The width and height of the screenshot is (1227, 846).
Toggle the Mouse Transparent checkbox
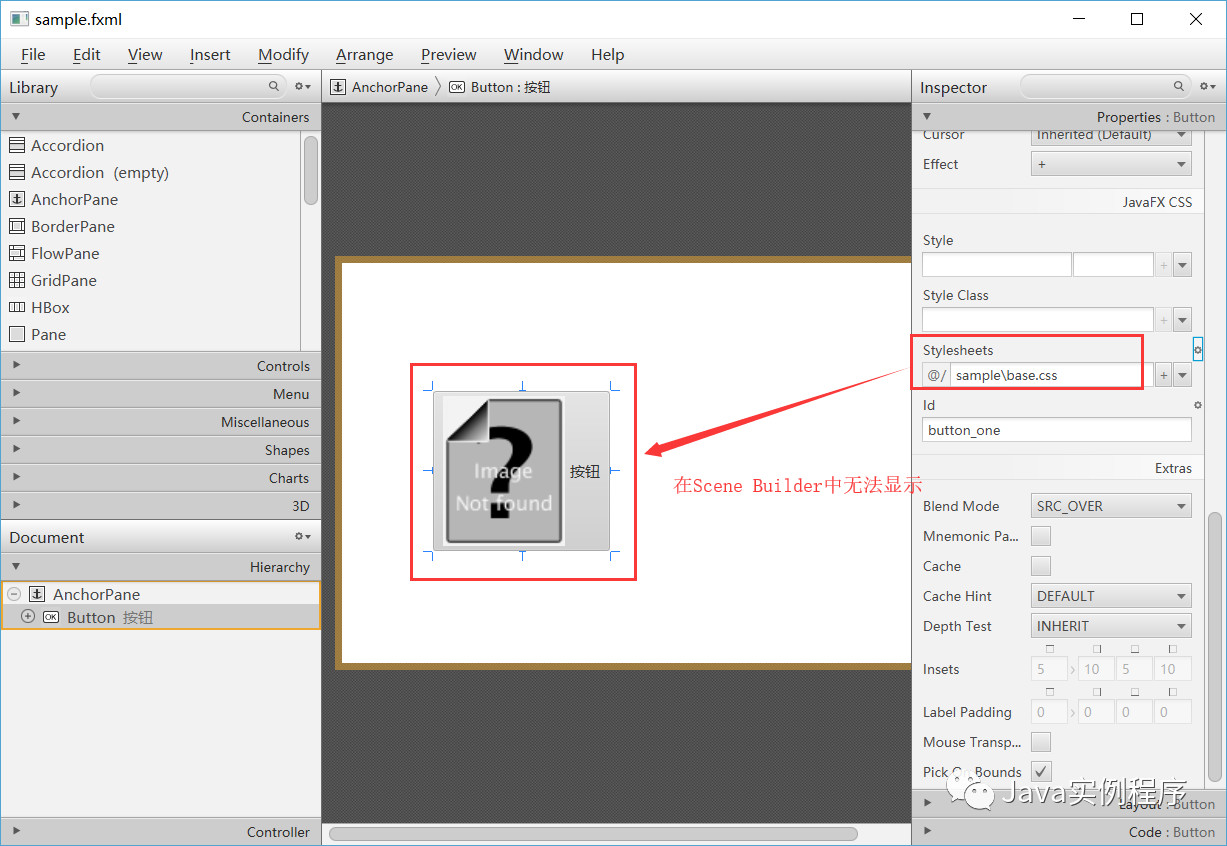(x=1041, y=741)
